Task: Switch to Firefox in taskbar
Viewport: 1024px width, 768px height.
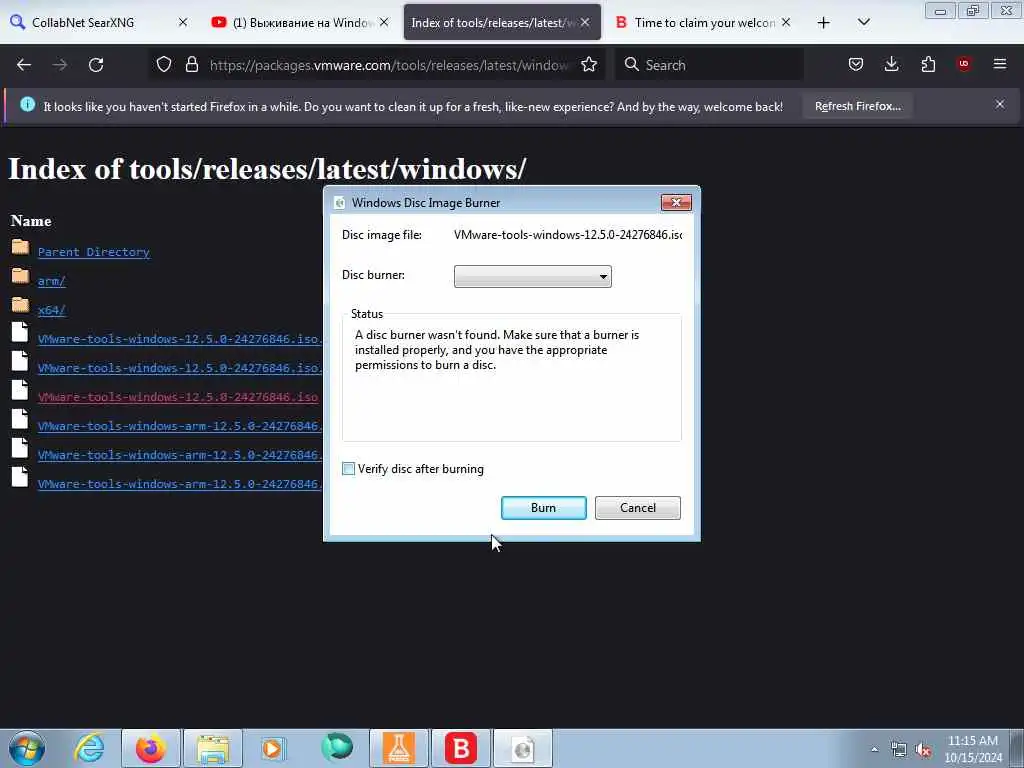Action: pyautogui.click(x=151, y=748)
